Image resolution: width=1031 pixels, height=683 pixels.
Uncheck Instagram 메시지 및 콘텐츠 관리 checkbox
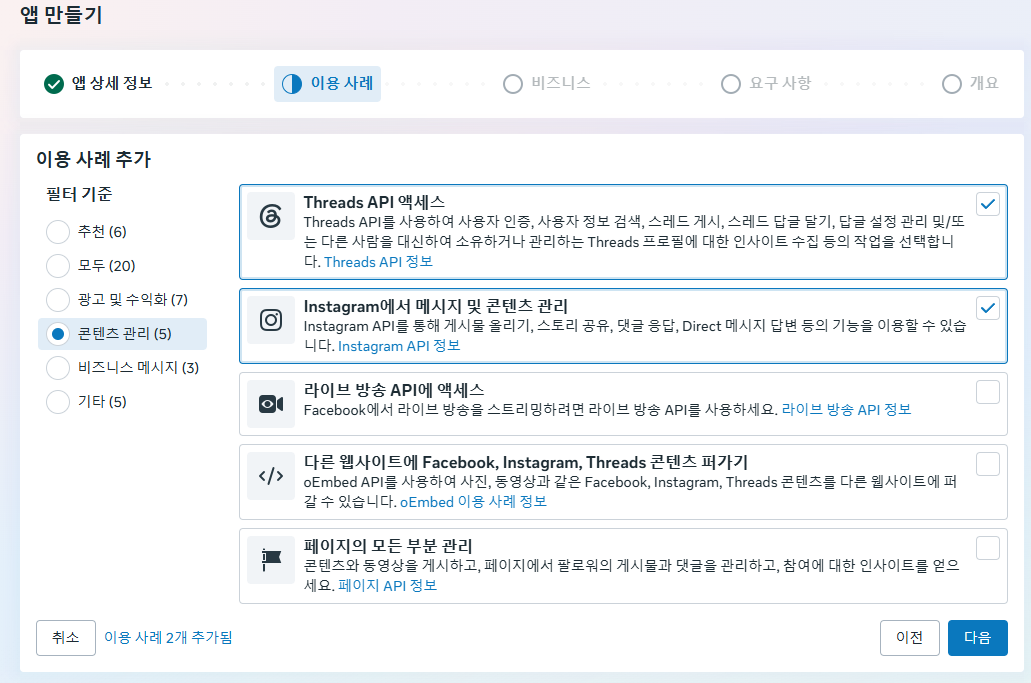click(988, 308)
